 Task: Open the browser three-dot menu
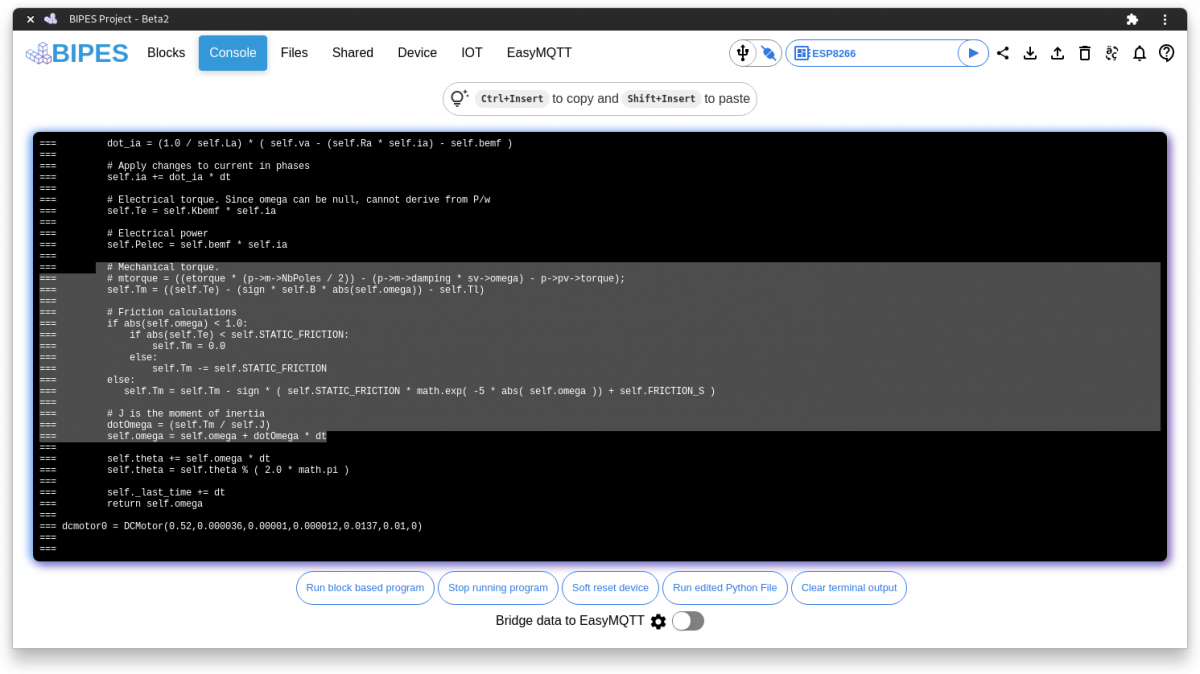pyautogui.click(x=1165, y=19)
